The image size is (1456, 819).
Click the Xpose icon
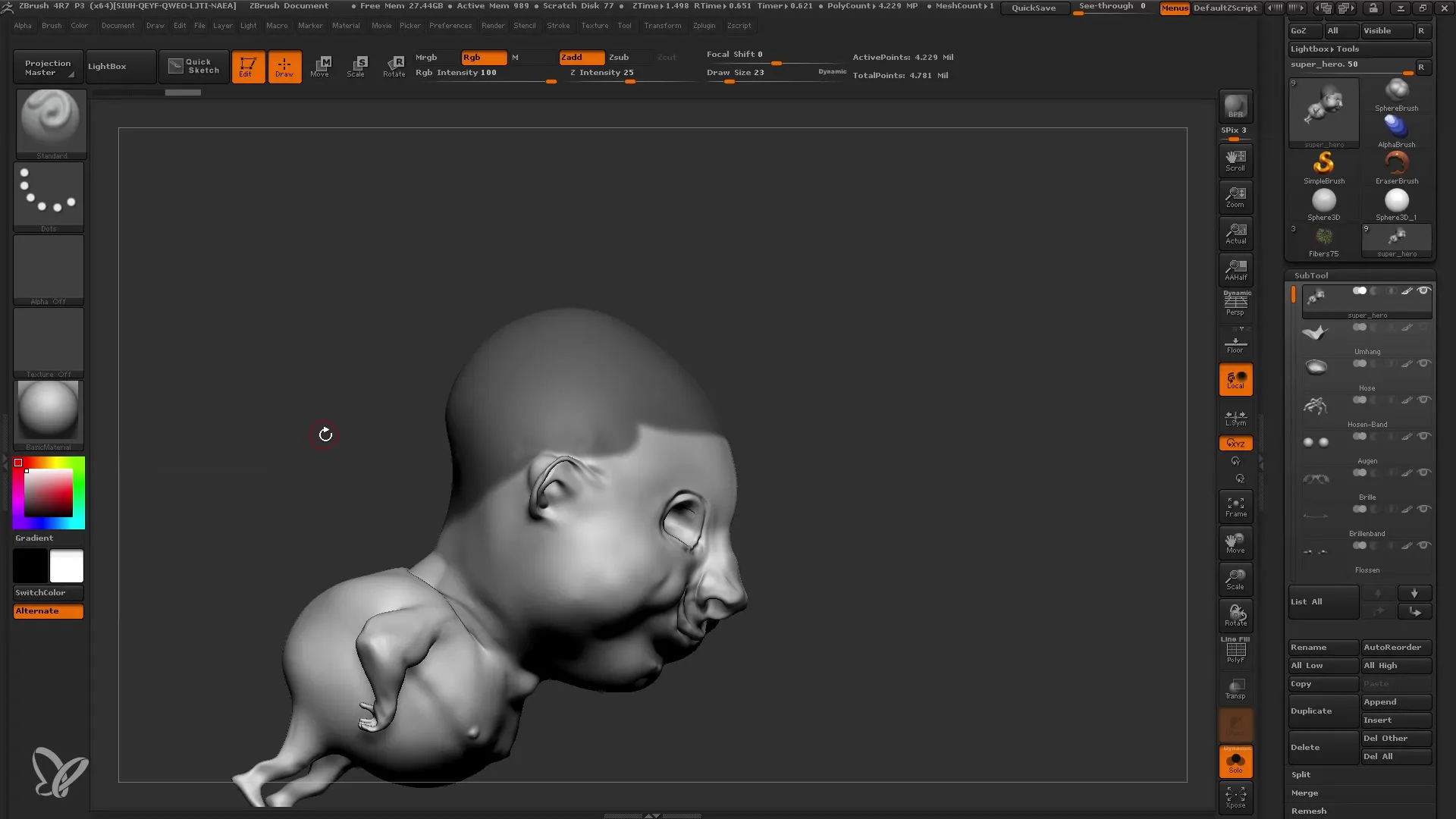(1235, 796)
